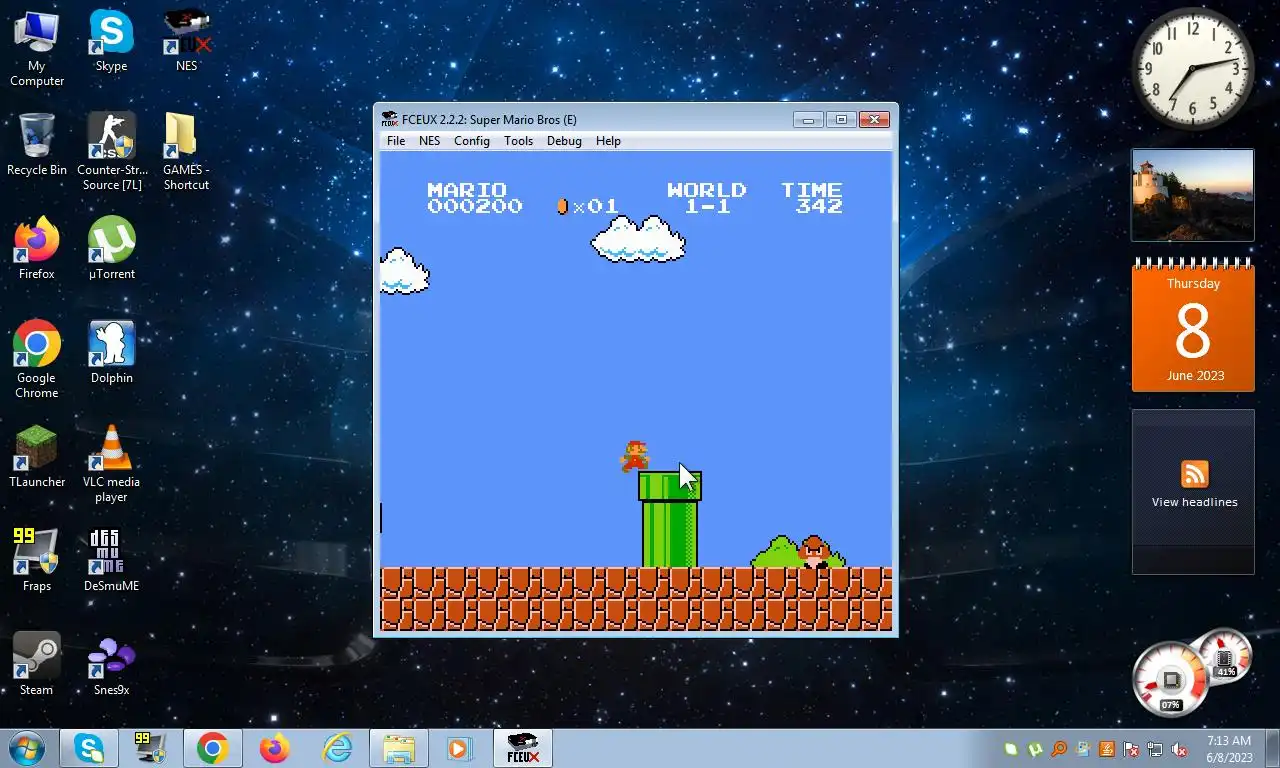The image size is (1280, 768).
Task: Click Skype in the taskbar
Action: 89,748
